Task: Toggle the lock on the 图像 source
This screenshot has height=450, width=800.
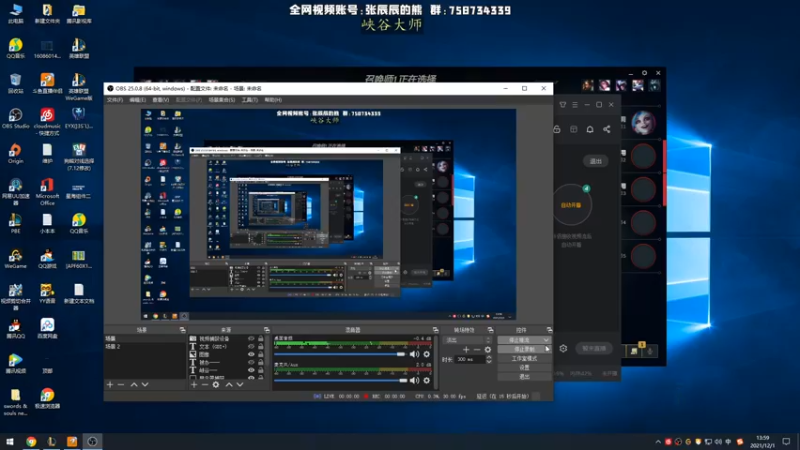Action: [261, 354]
